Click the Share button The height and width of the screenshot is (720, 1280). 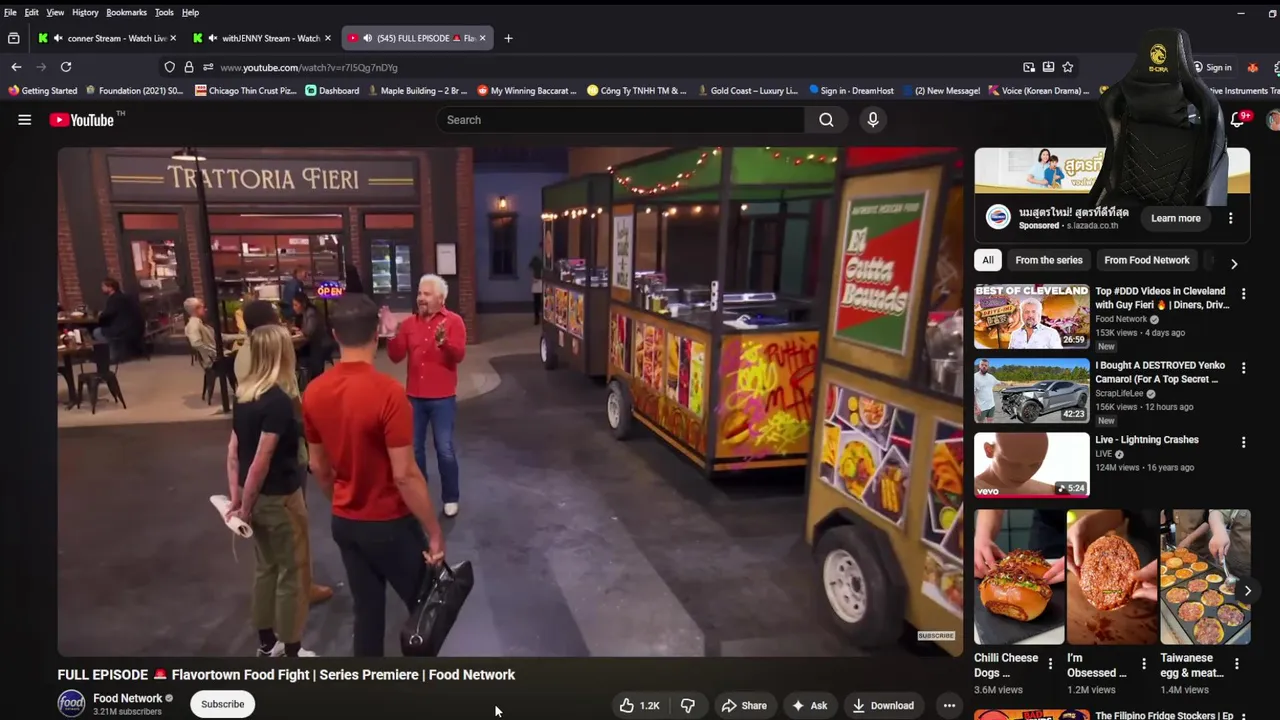[744, 706]
